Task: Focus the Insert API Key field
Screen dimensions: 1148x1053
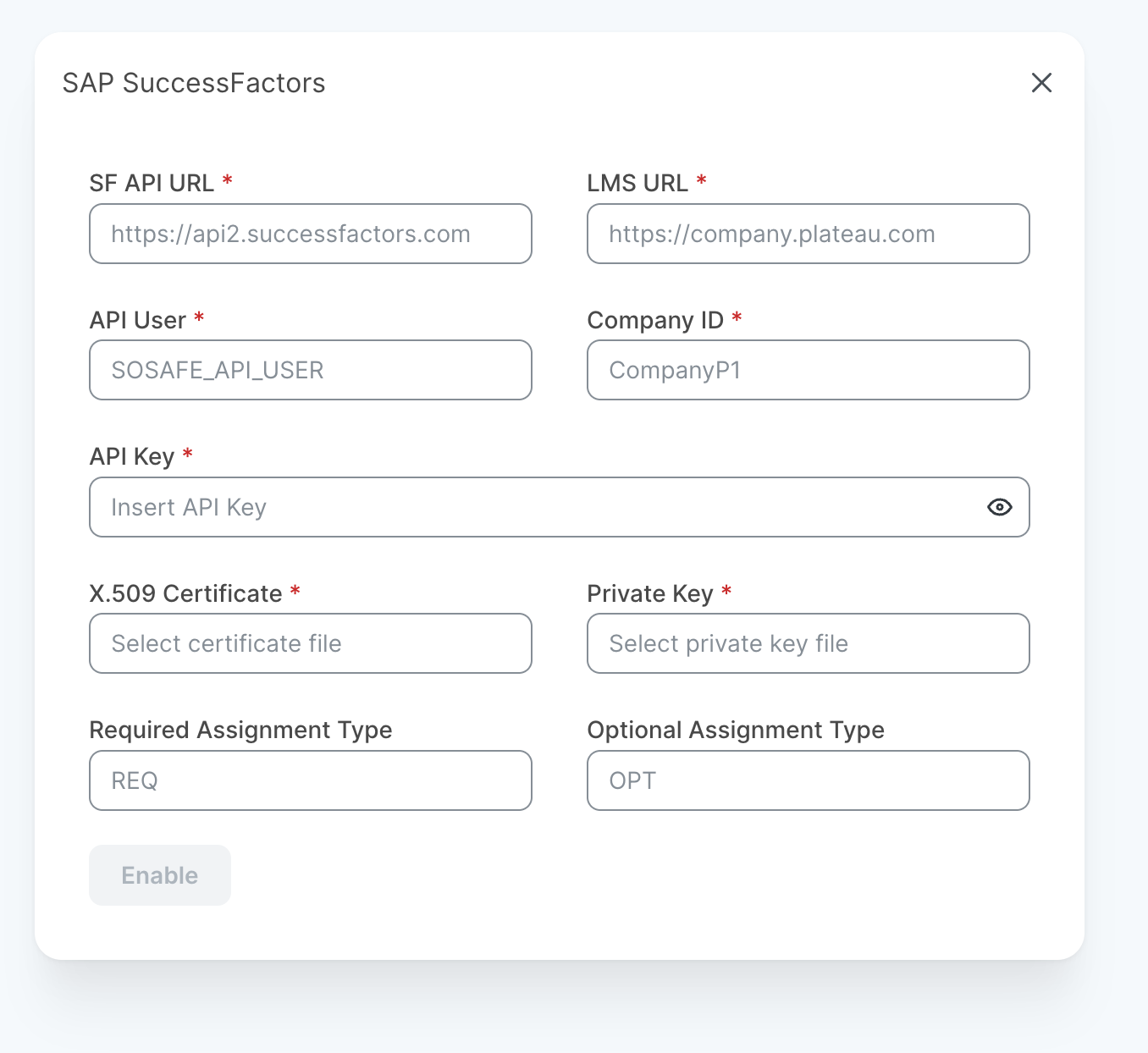Action: coord(533,507)
